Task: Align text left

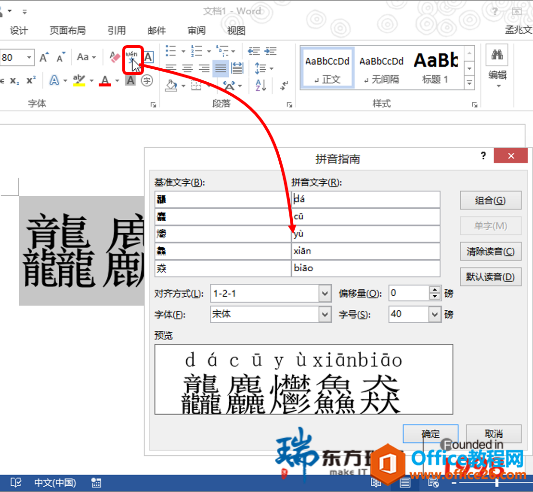Action: [x=171, y=68]
